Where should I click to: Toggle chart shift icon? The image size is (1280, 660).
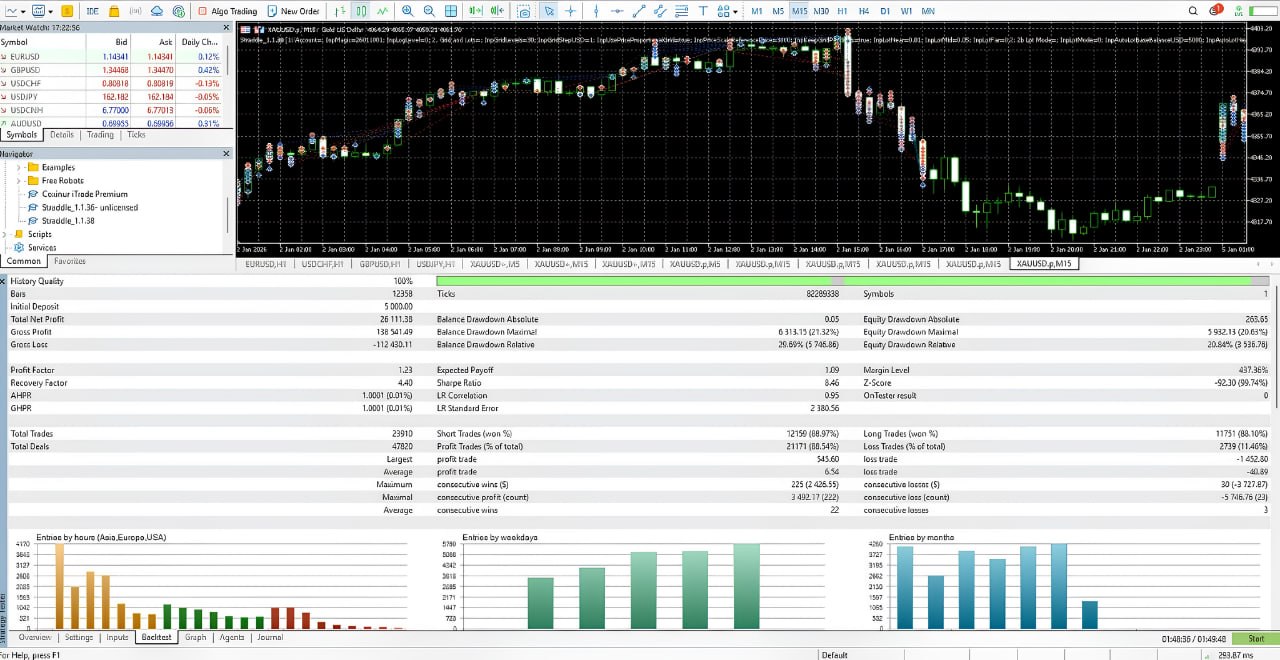497,11
